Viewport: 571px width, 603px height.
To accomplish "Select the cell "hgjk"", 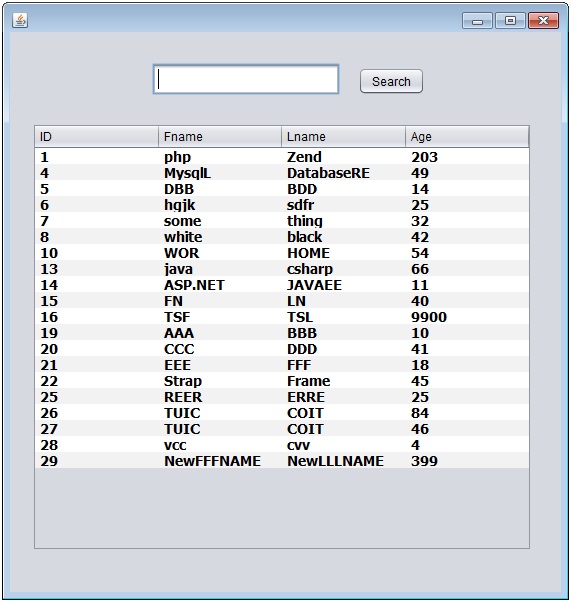I will pos(220,205).
